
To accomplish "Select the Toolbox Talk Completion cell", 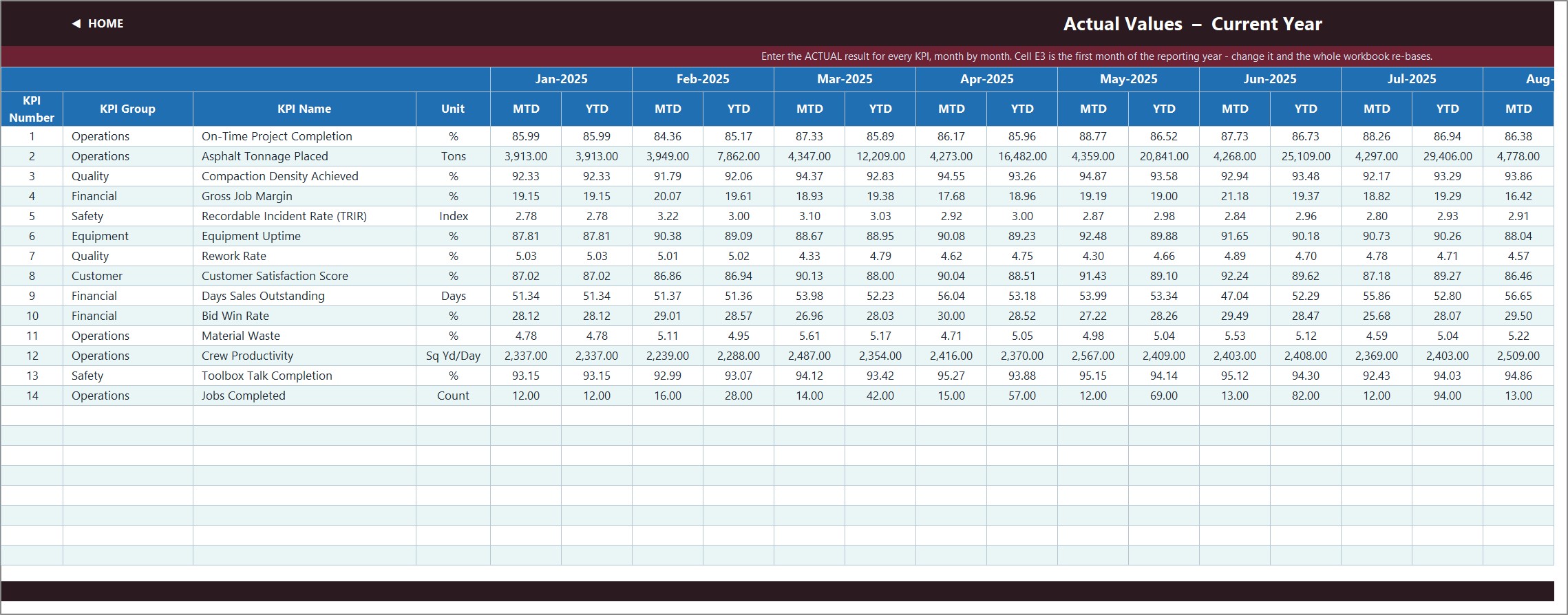I will click(304, 376).
